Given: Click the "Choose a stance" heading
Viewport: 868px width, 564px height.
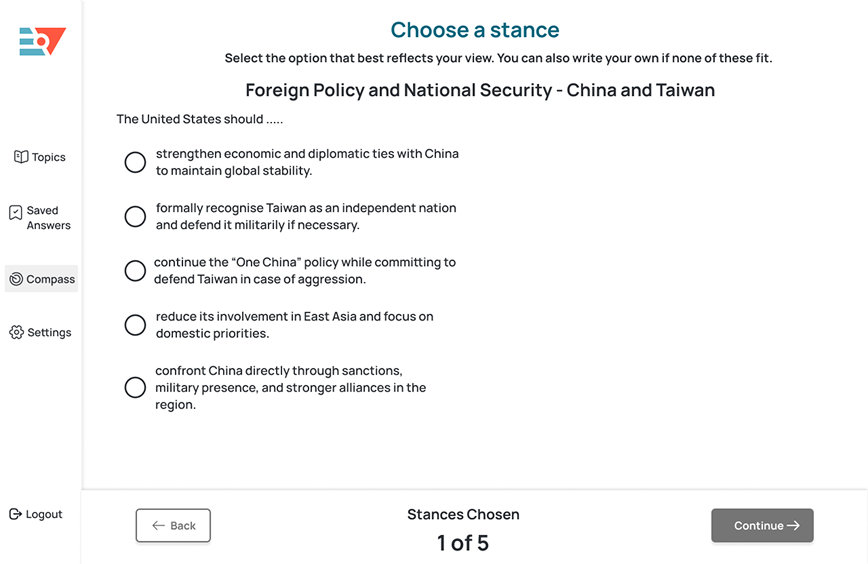Looking at the screenshot, I should click(x=475, y=30).
